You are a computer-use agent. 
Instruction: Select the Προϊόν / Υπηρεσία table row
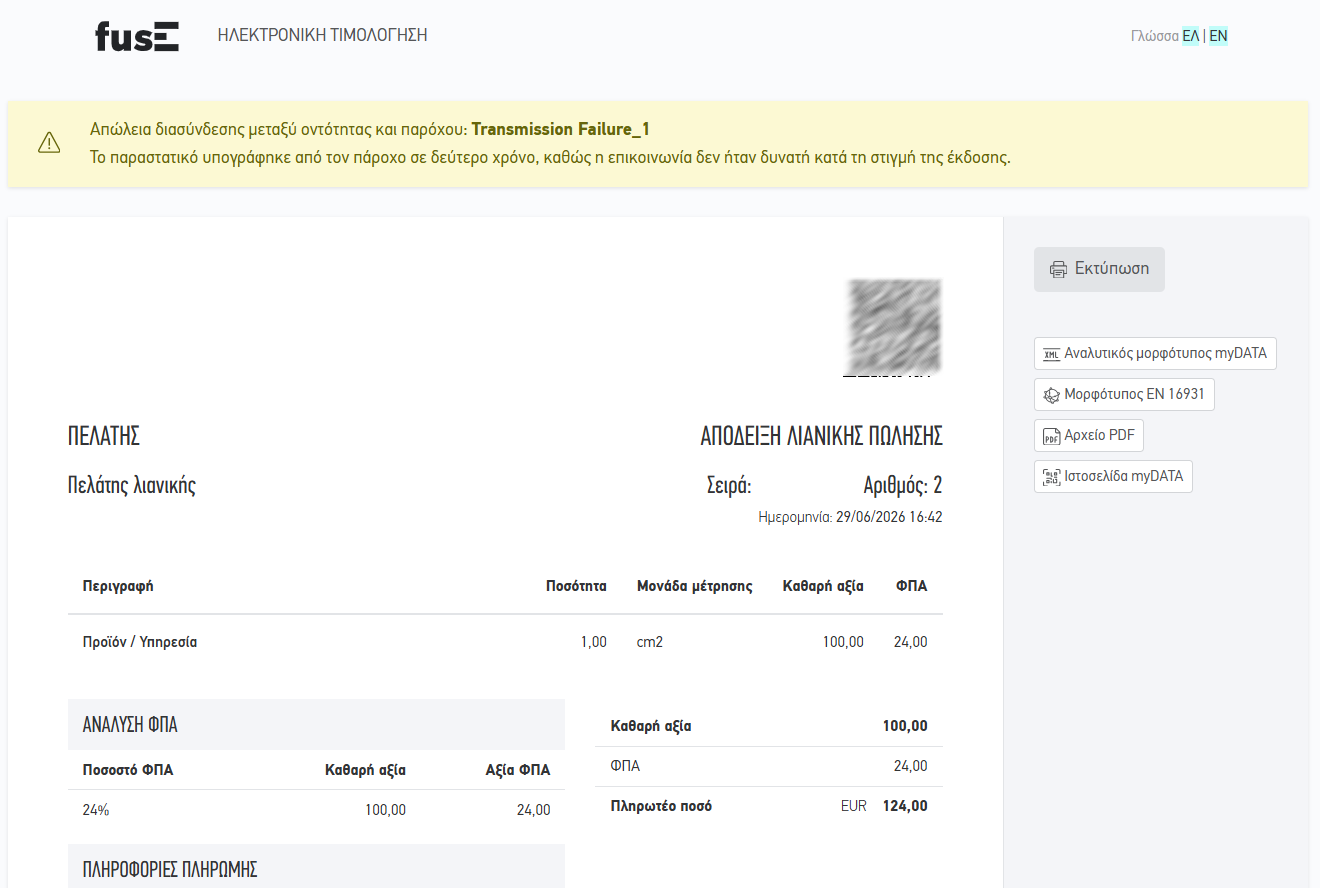pos(505,642)
